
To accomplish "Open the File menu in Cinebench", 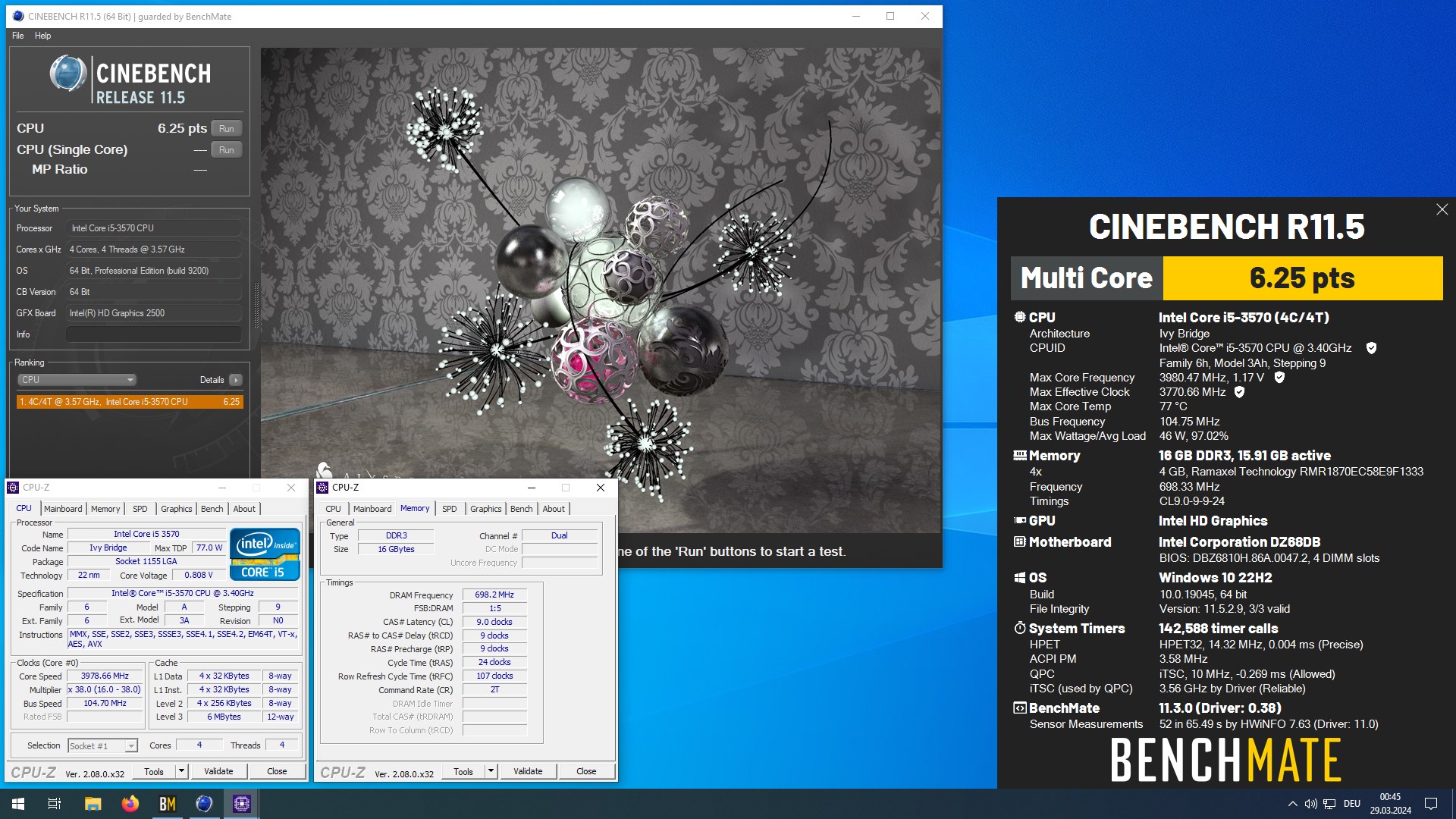I will click(x=18, y=36).
